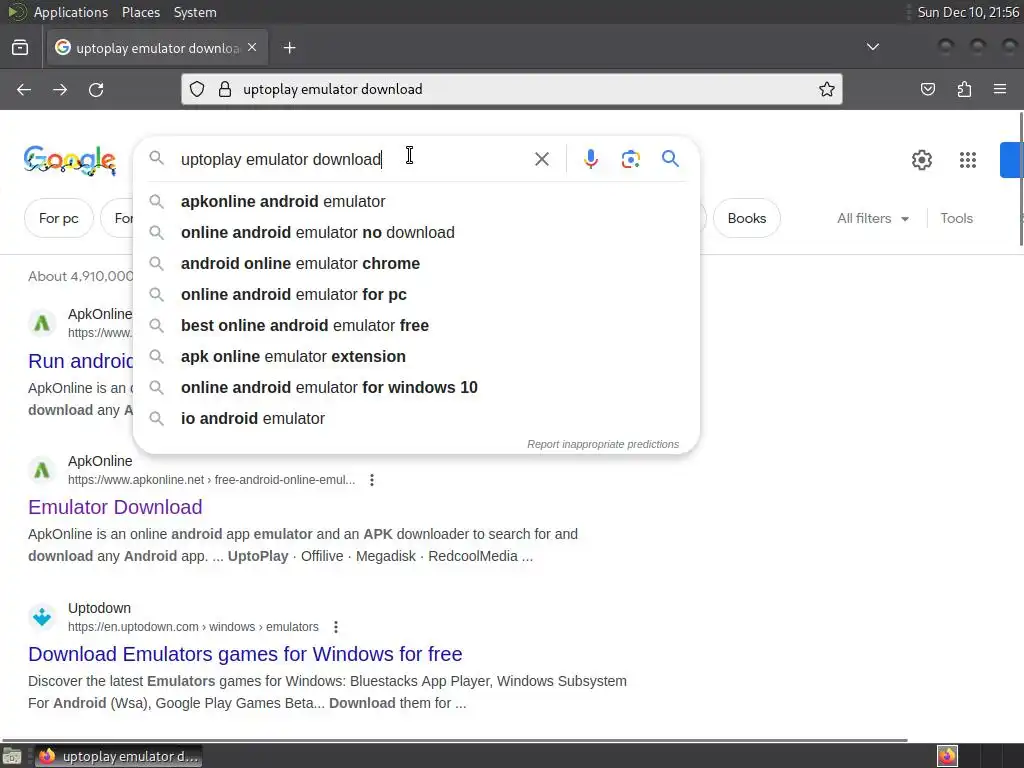
Task: Bookmark this page with the star
Action: click(x=827, y=89)
